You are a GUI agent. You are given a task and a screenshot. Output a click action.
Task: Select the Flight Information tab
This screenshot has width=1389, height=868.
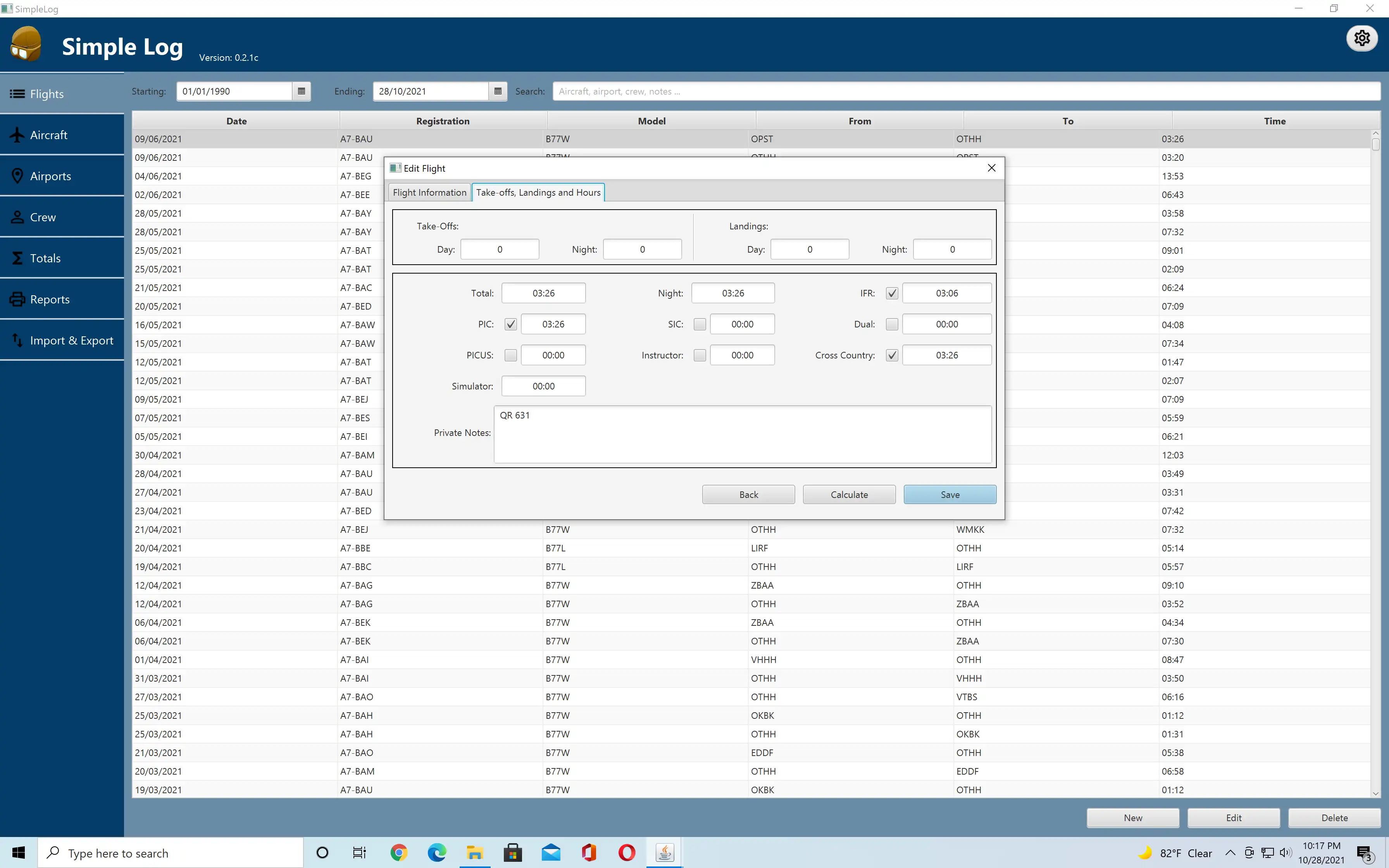429,192
